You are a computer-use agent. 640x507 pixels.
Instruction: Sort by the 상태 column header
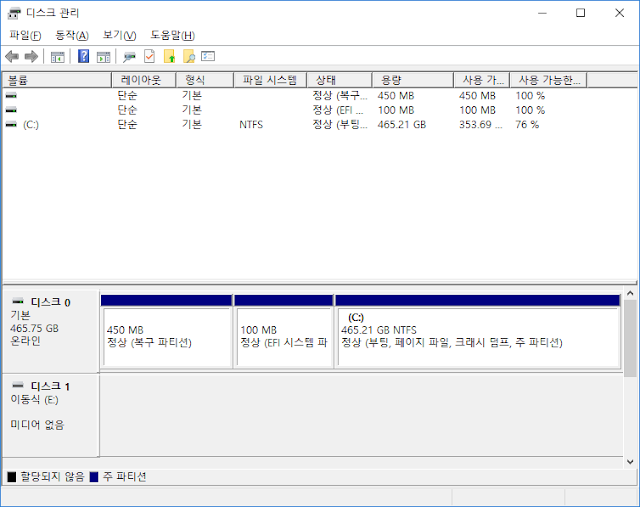pyautogui.click(x=339, y=80)
